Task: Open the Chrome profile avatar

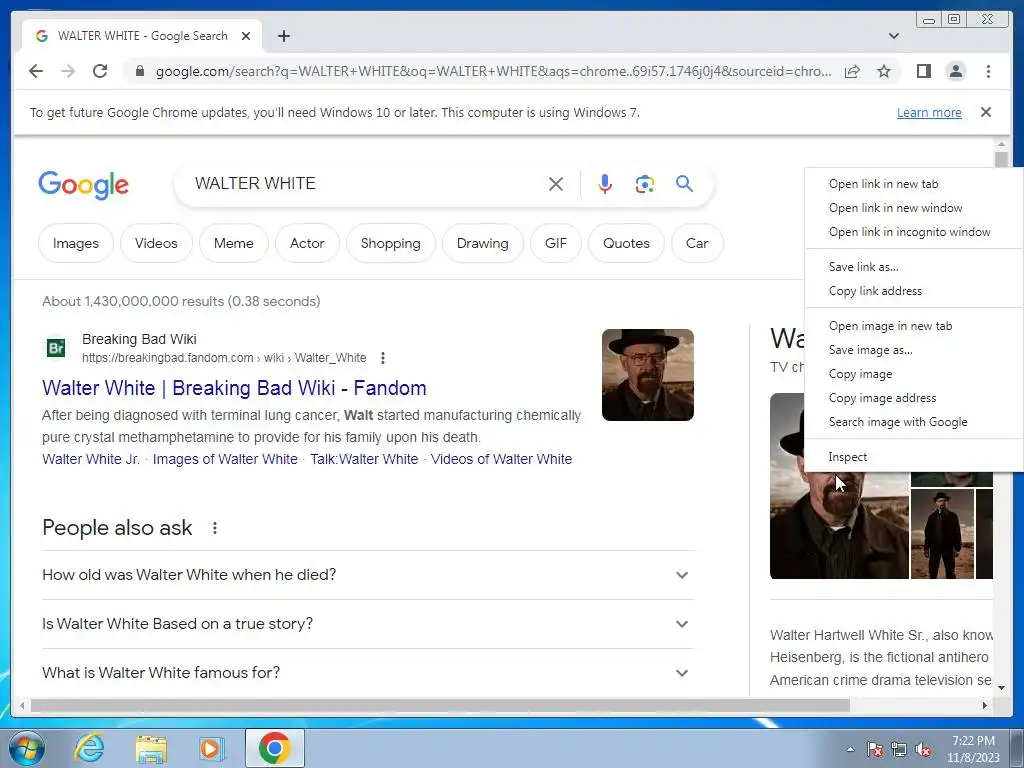Action: pyautogui.click(x=955, y=71)
